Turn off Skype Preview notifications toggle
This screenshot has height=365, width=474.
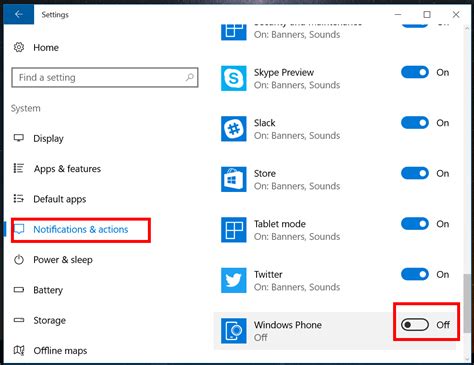pos(415,72)
